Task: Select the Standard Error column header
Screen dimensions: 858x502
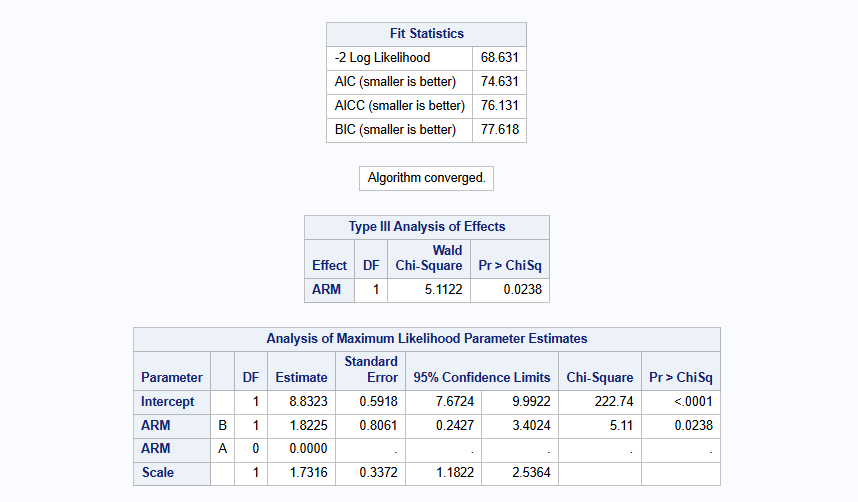Action: 370,369
